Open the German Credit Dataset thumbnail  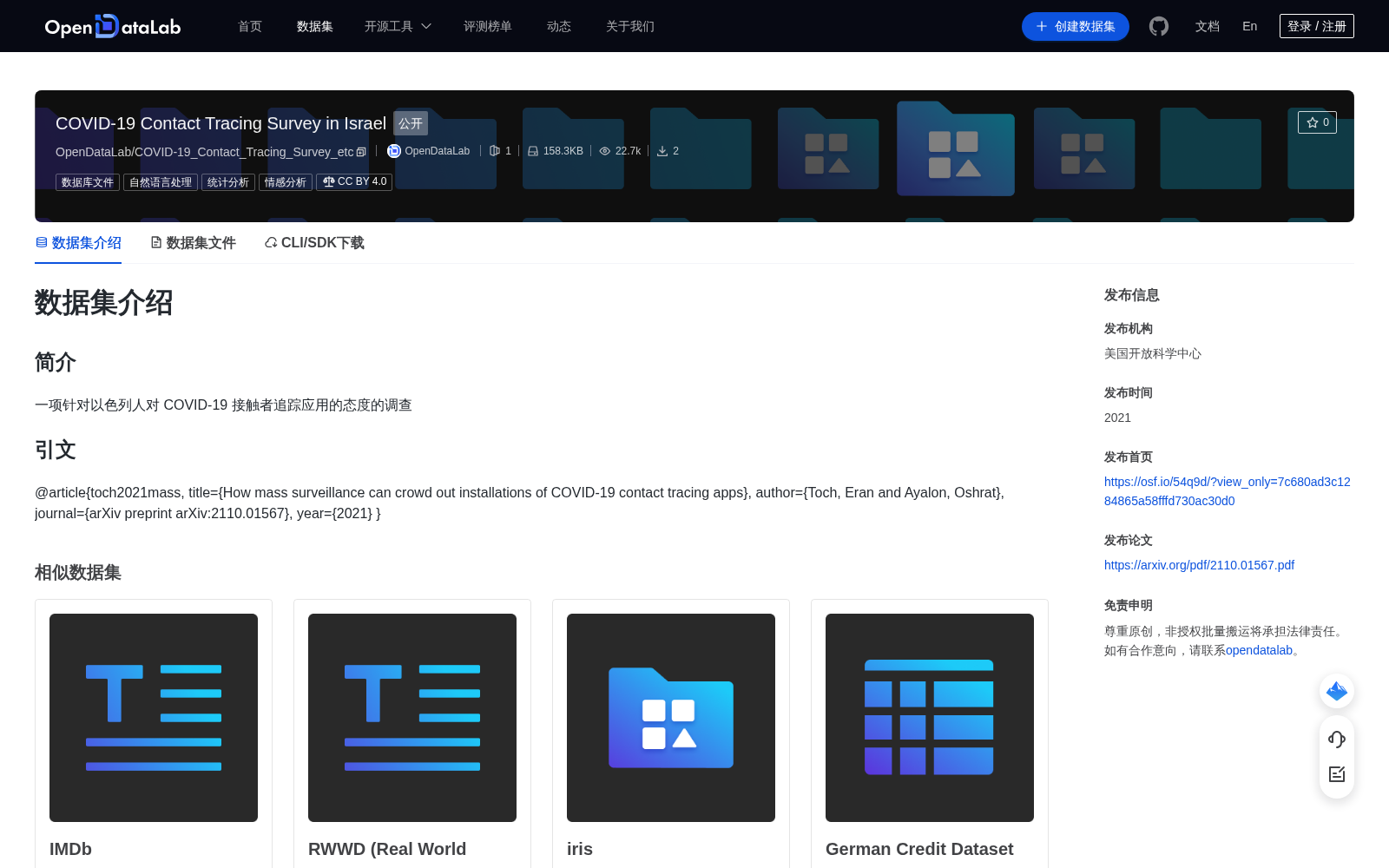(x=930, y=718)
